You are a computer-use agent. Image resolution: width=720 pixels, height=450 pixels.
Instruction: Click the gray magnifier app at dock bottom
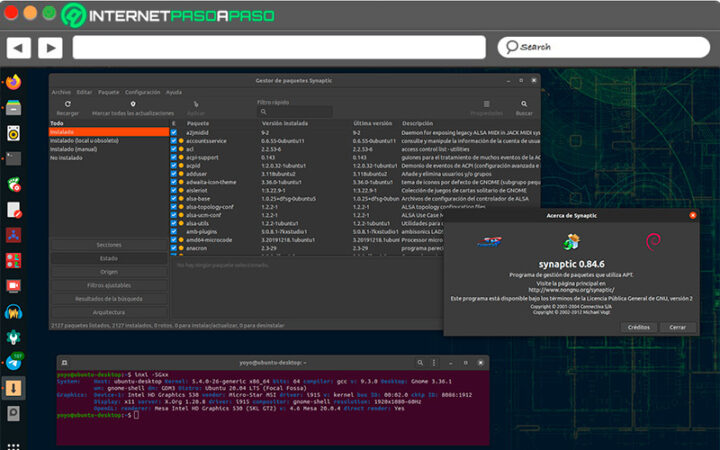coord(13,414)
